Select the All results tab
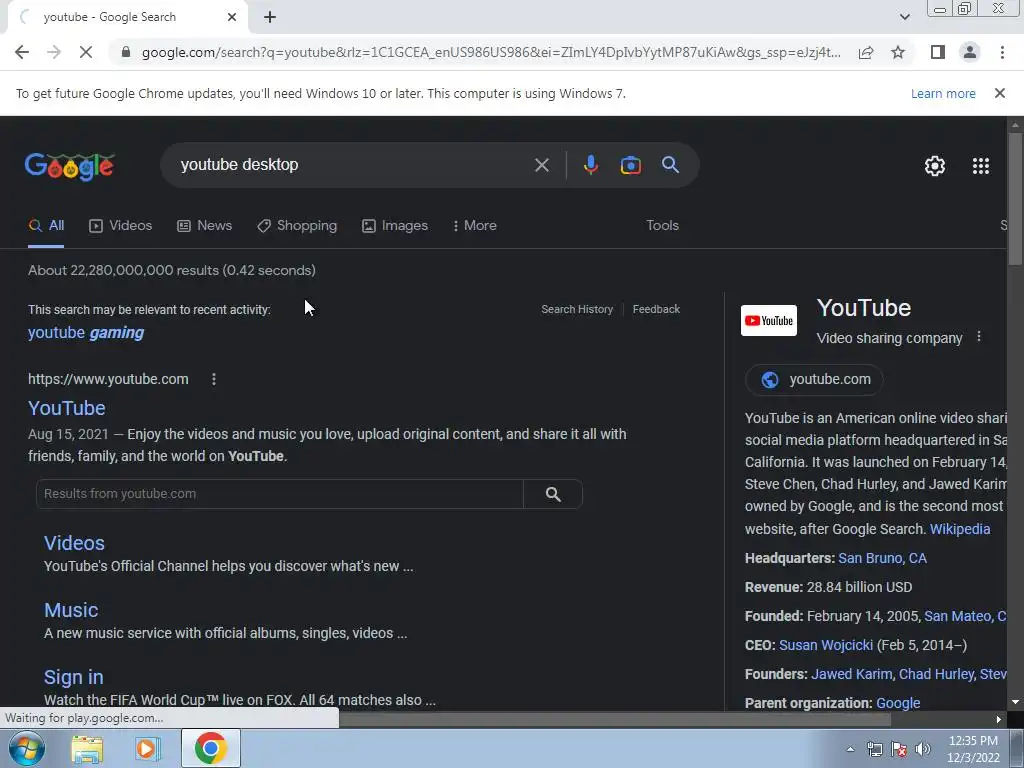Screen dimensions: 1024x768 [x=46, y=225]
